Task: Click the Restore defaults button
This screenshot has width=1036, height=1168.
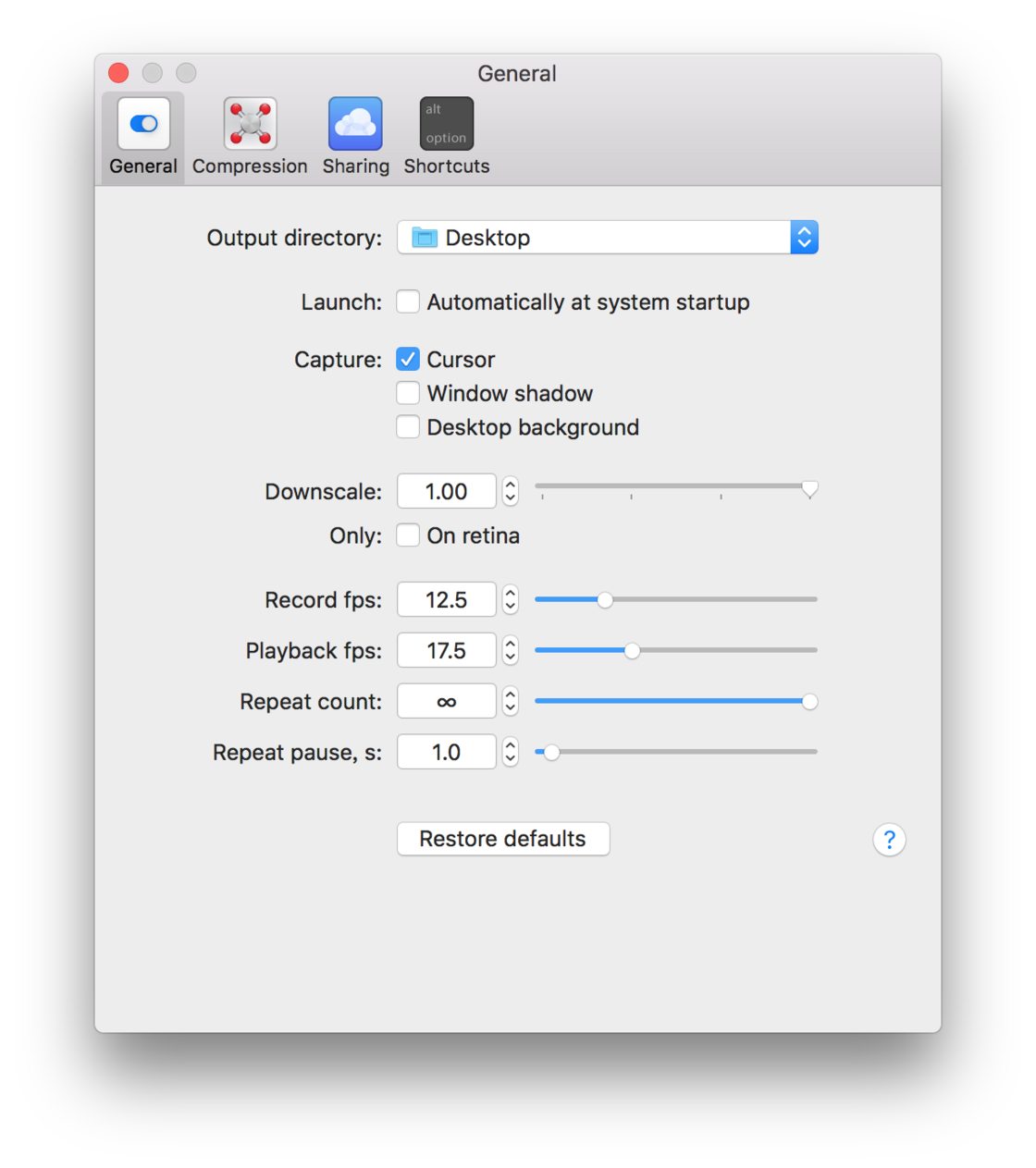Action: (503, 839)
